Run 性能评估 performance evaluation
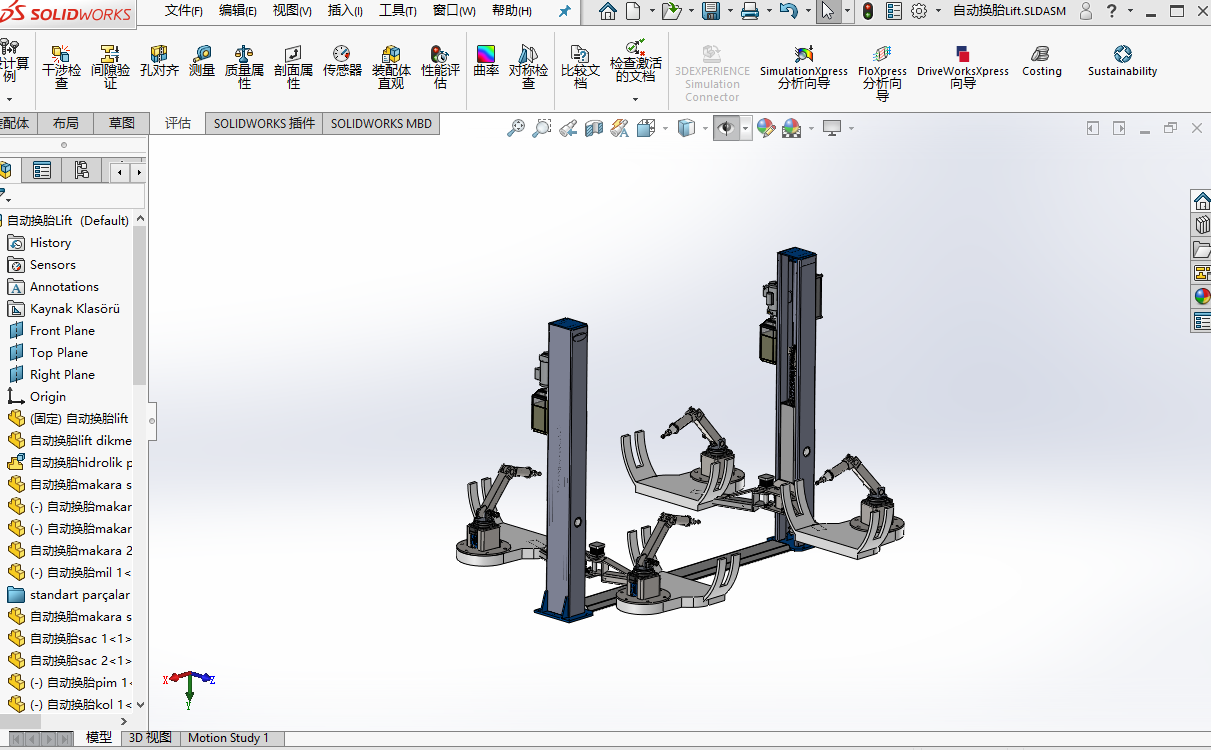 440,66
